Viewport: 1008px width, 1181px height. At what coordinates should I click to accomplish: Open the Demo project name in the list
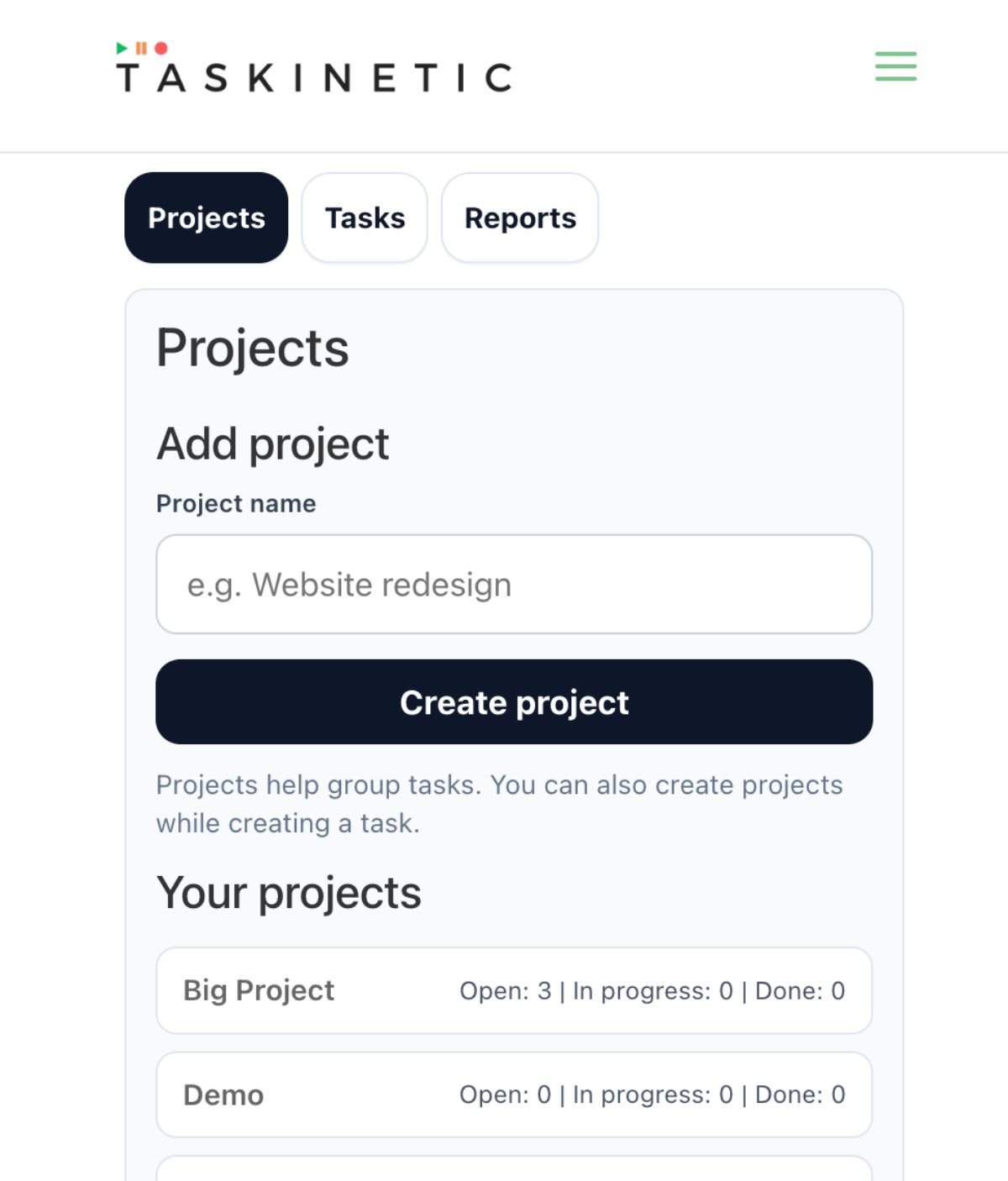223,1094
